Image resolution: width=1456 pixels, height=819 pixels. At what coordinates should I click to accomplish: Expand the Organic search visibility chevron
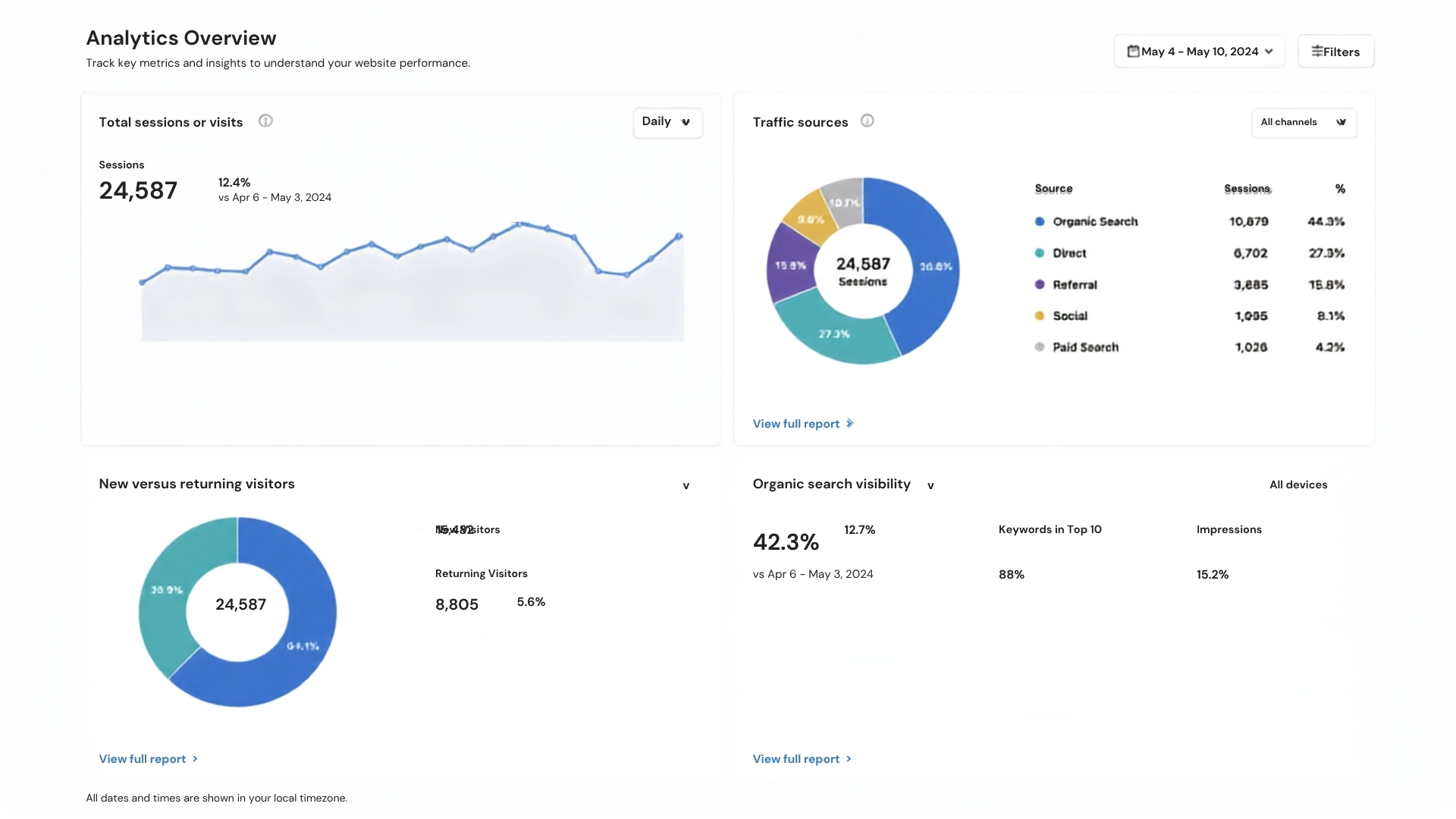coord(930,486)
